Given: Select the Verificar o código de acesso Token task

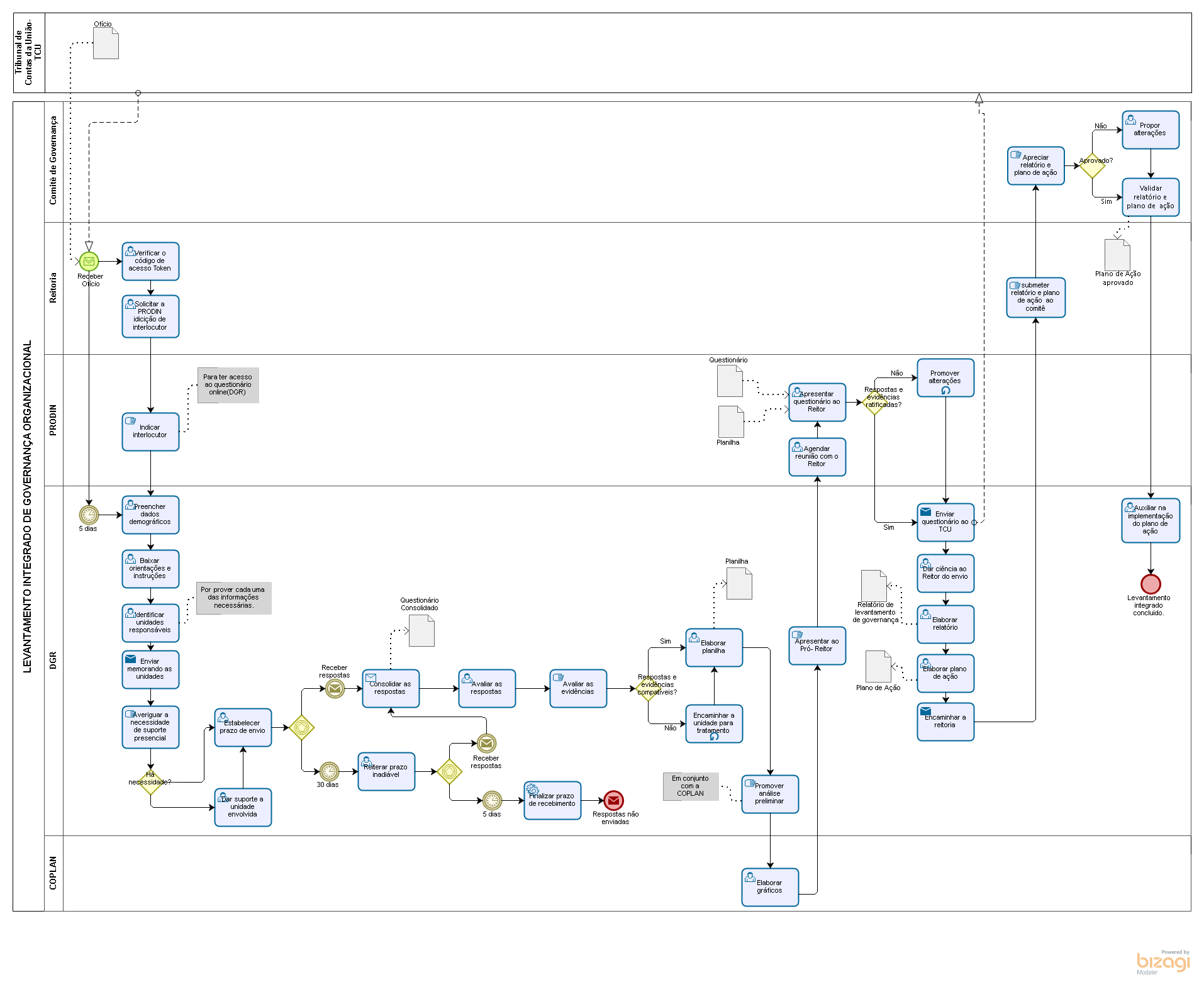Looking at the screenshot, I should pyautogui.click(x=150, y=261).
